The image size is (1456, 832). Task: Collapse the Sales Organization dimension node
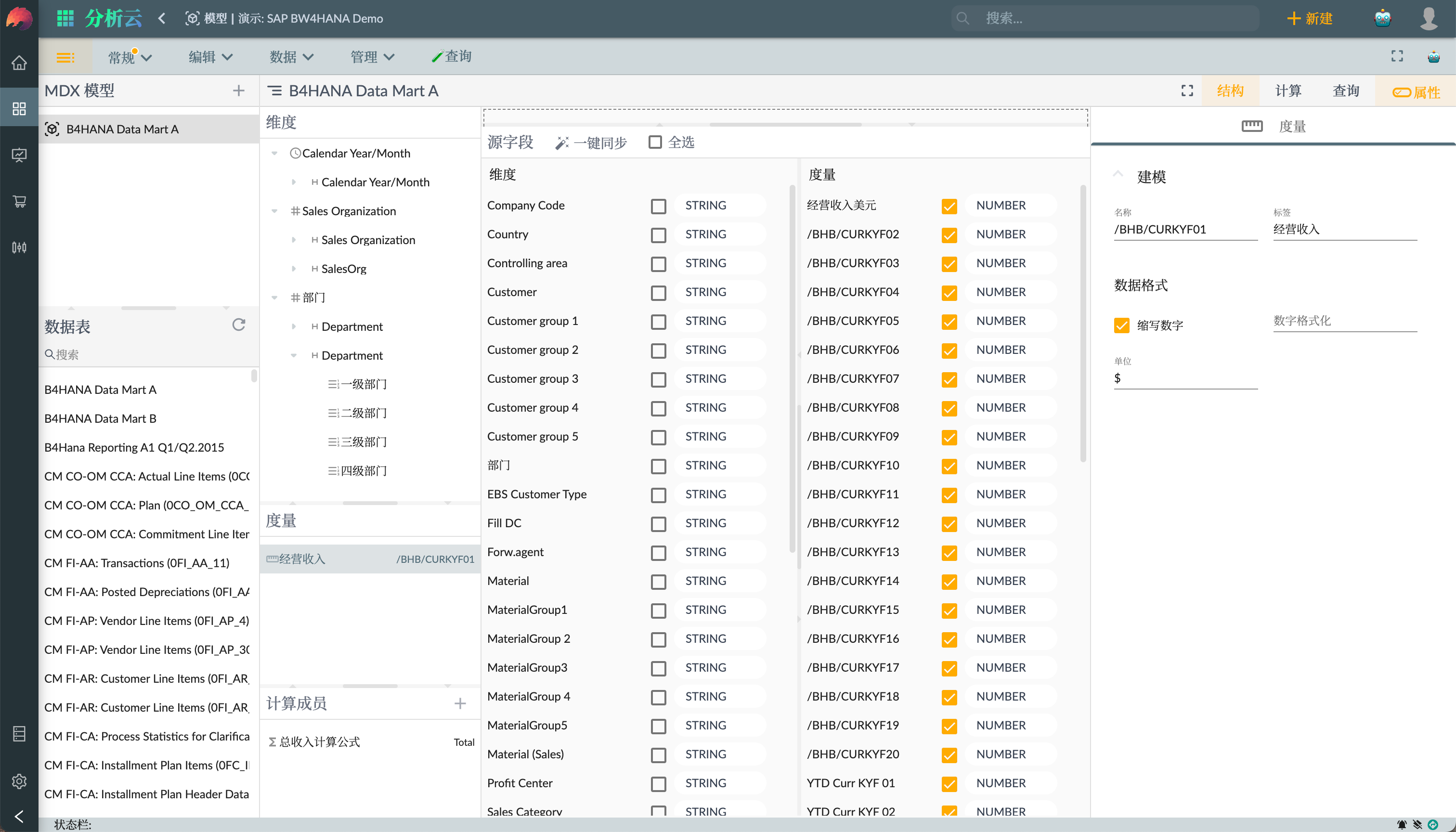tap(274, 211)
